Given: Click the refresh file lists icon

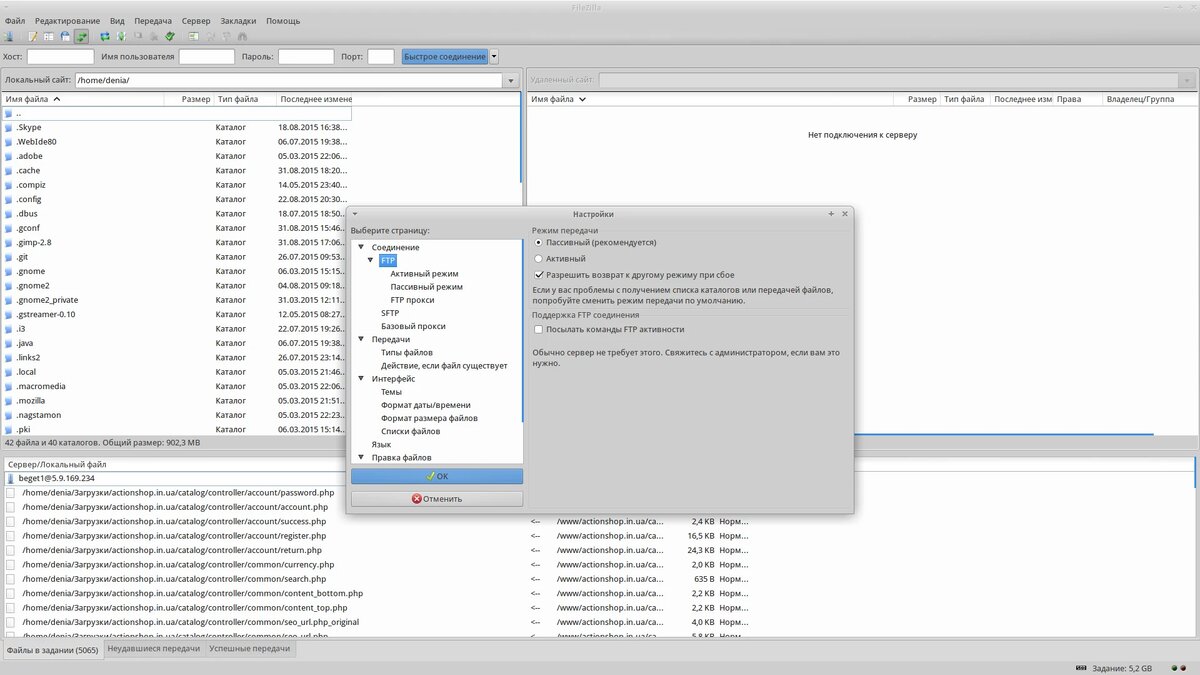Looking at the screenshot, I should (x=105, y=37).
